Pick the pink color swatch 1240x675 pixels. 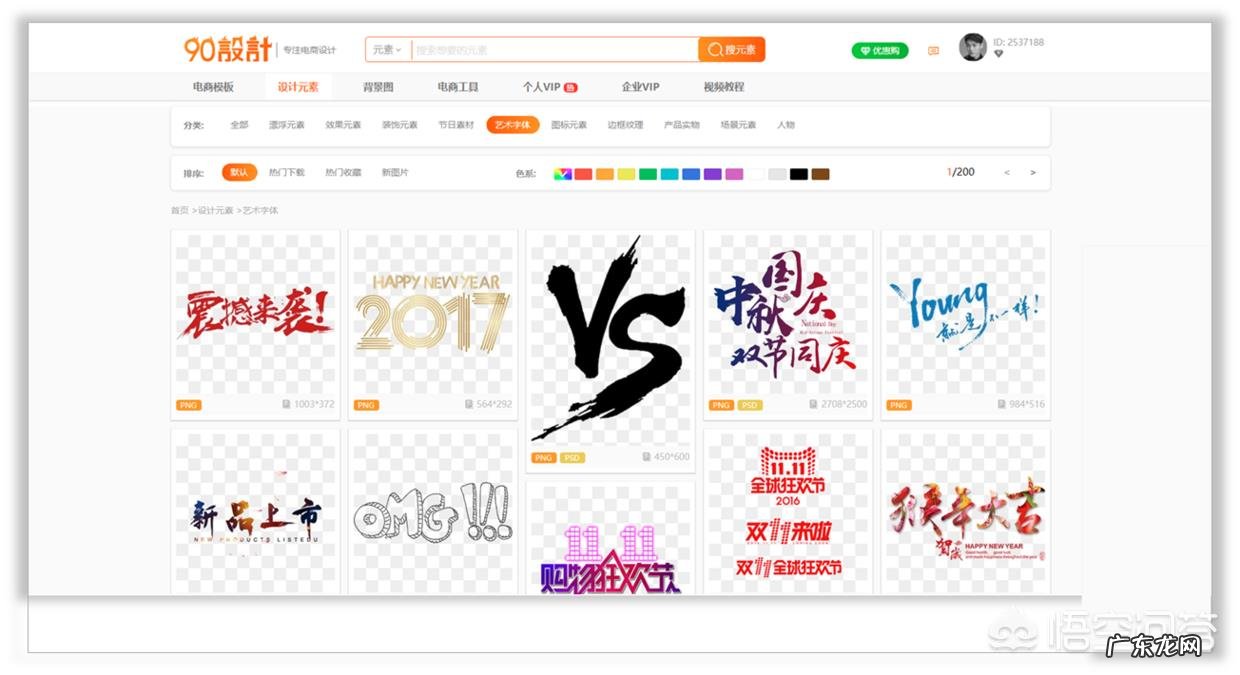734,174
